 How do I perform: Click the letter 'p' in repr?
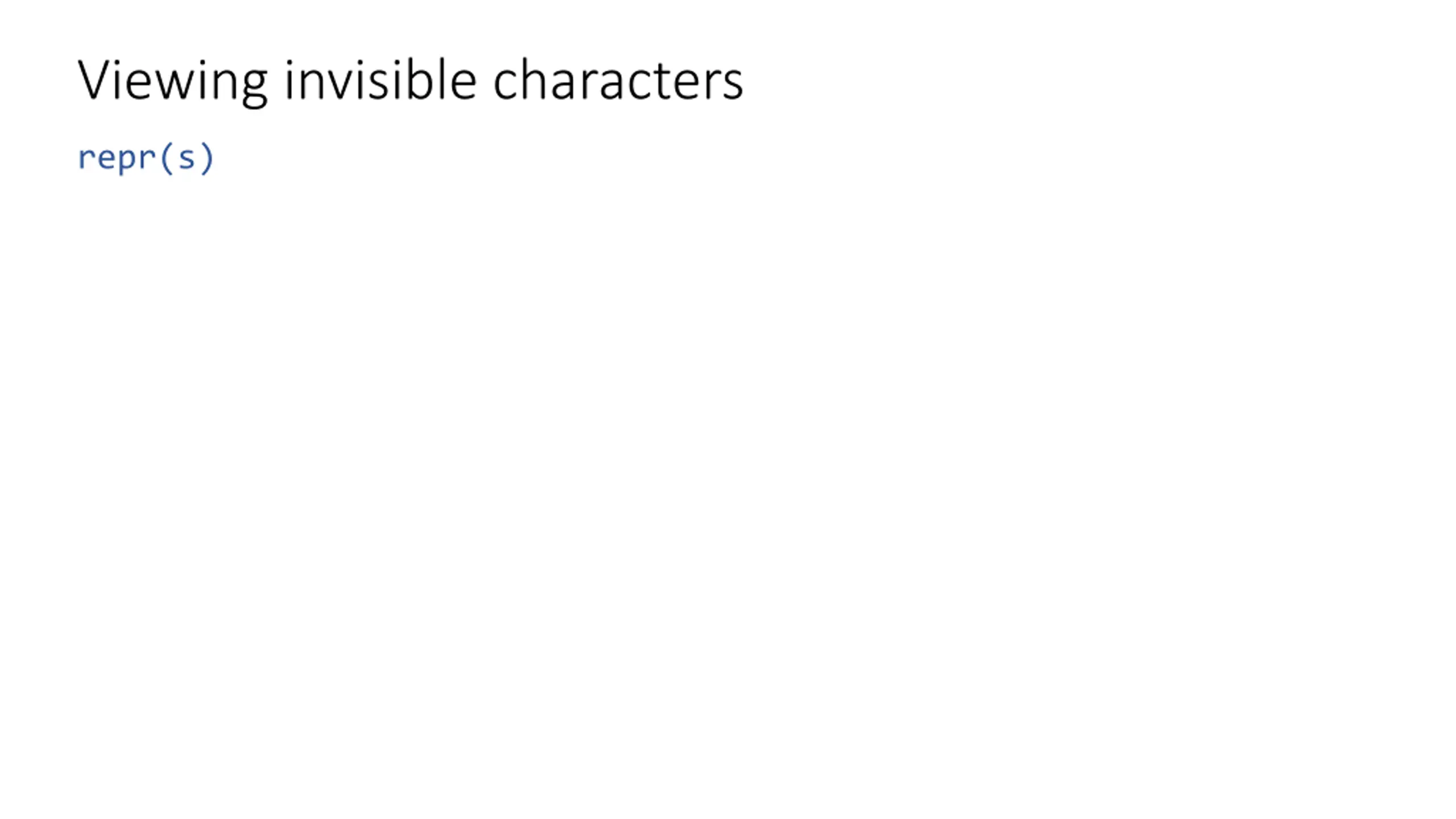pos(126,159)
